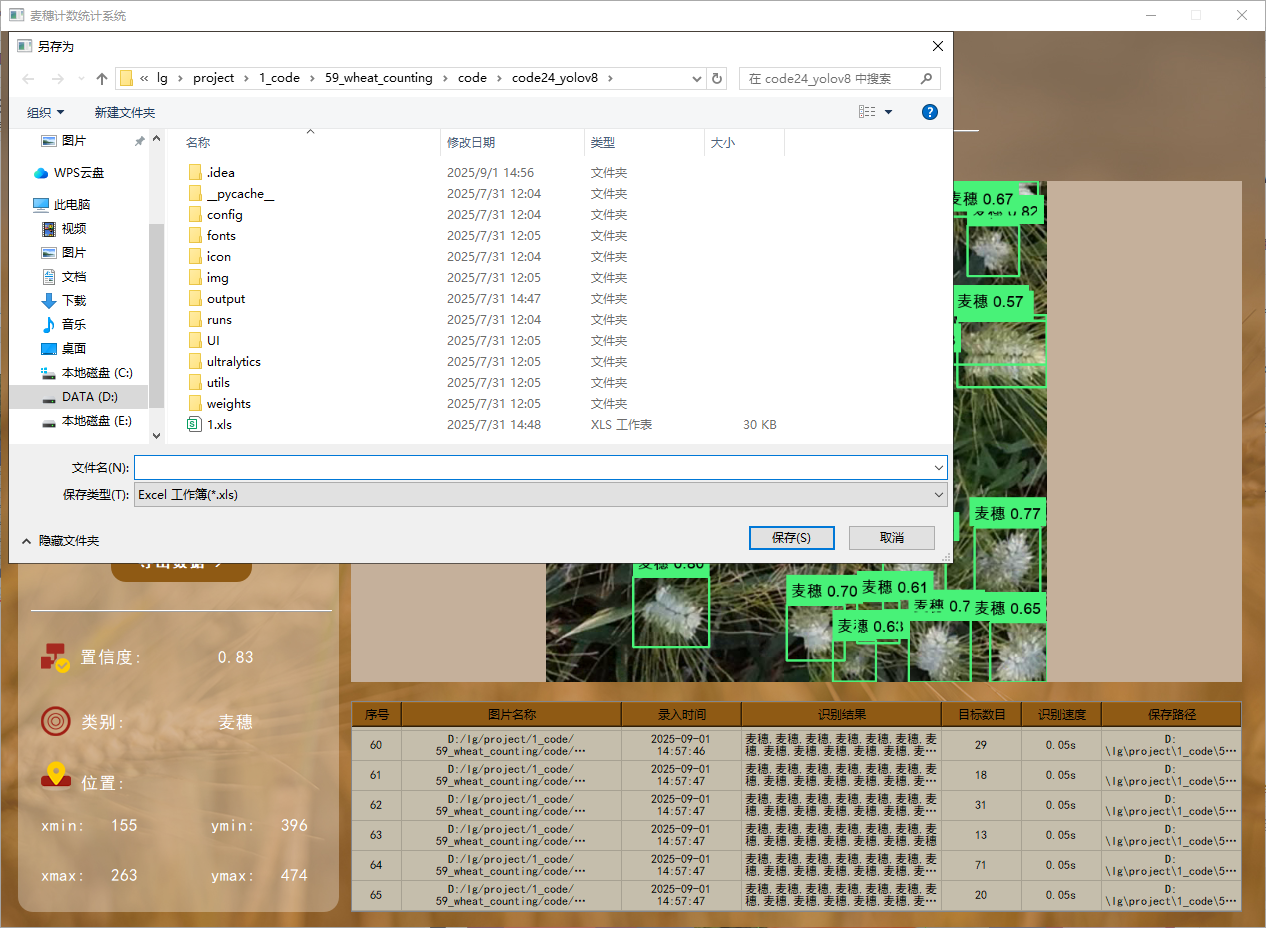Click the project breadcrumb segment
Image resolution: width=1266 pixels, height=928 pixels.
tap(214, 78)
